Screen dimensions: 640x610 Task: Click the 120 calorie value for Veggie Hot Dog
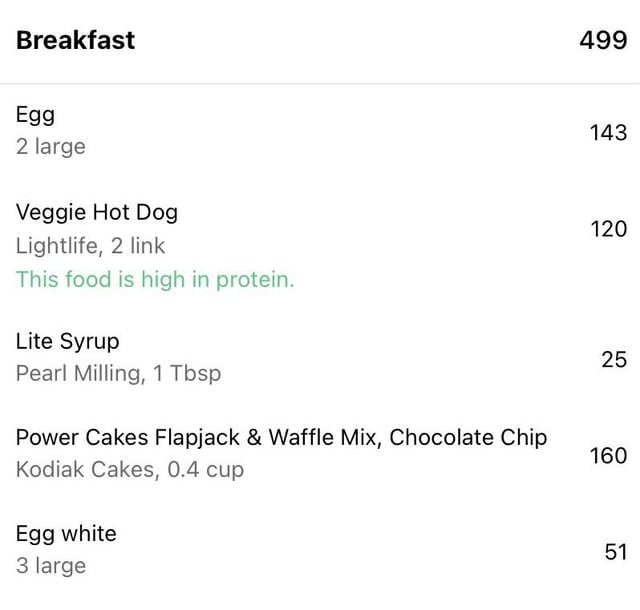609,229
